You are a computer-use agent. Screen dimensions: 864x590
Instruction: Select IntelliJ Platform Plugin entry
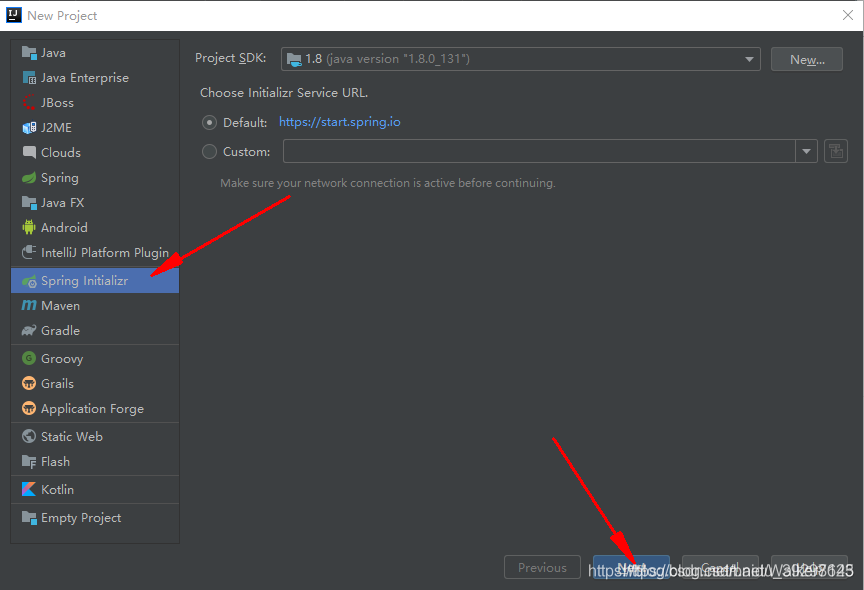click(x=95, y=252)
